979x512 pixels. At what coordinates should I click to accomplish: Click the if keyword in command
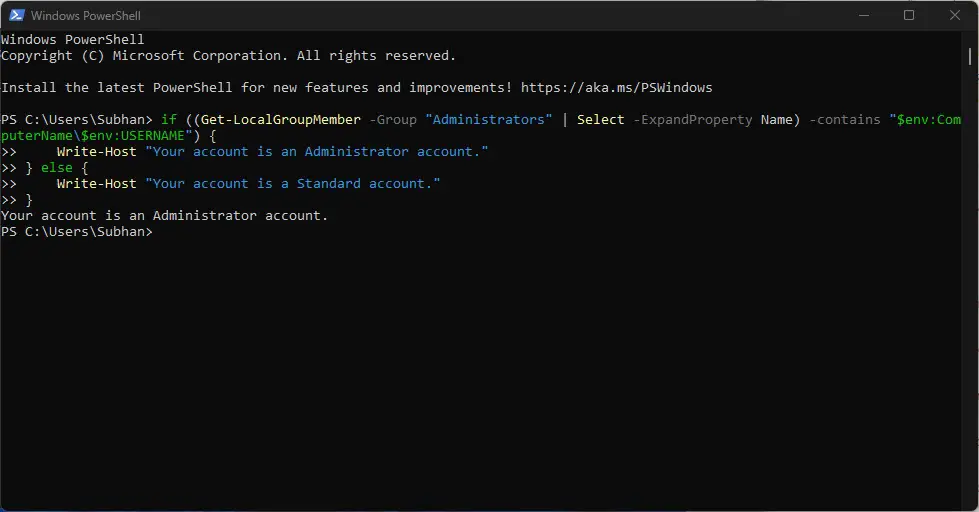pyautogui.click(x=169, y=119)
